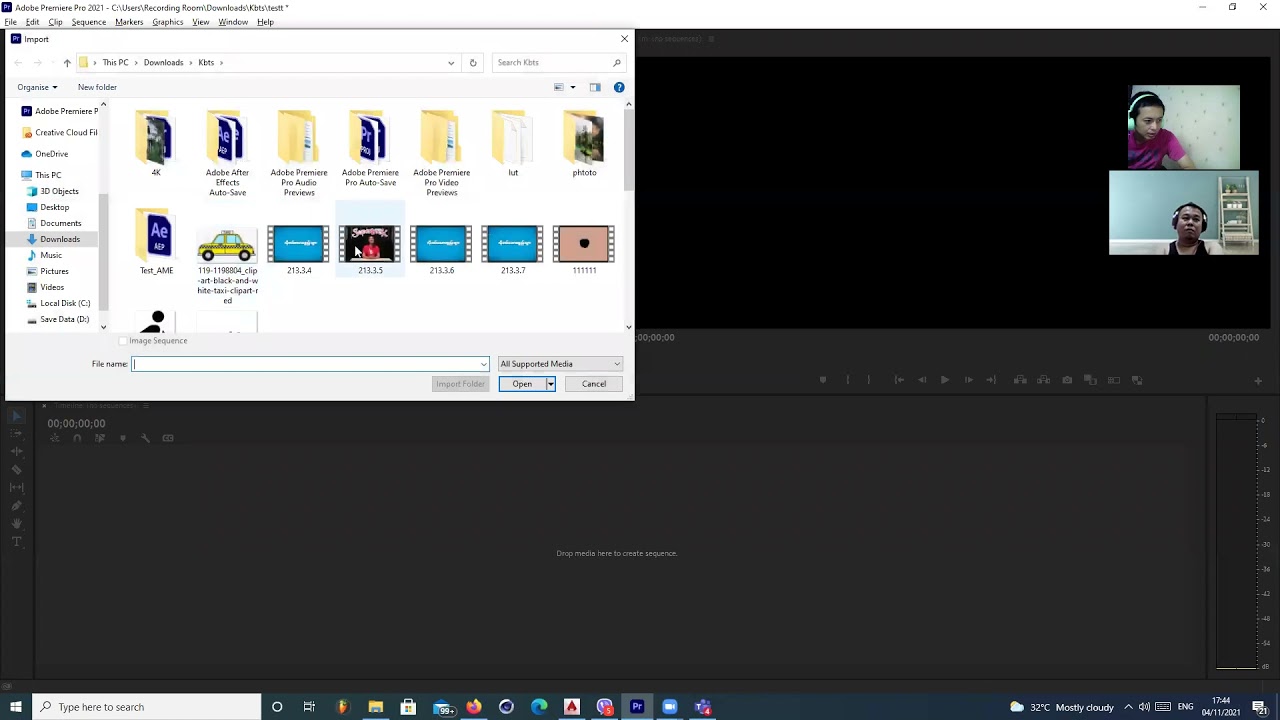Change the file view layout icon
Viewport: 1280px width, 720px height.
[559, 87]
